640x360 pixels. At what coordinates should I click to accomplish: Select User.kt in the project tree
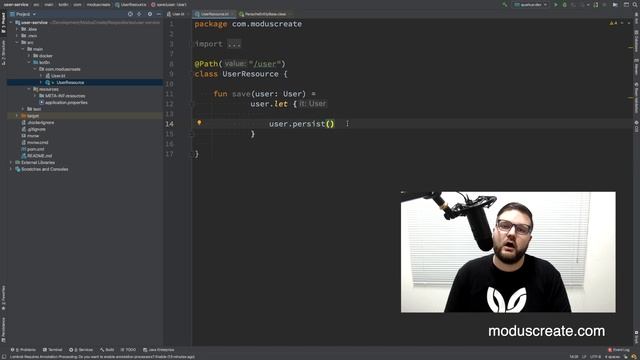point(58,76)
